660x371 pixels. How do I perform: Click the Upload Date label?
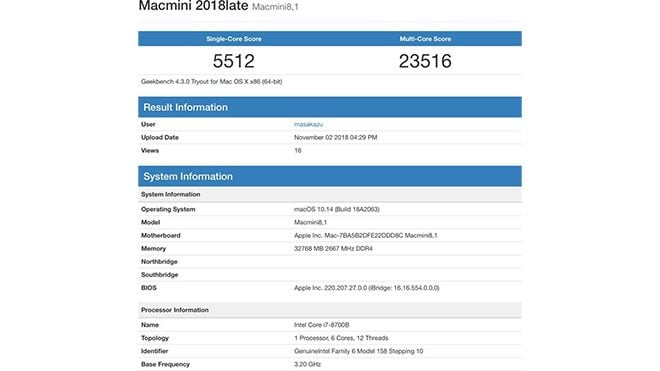160,137
